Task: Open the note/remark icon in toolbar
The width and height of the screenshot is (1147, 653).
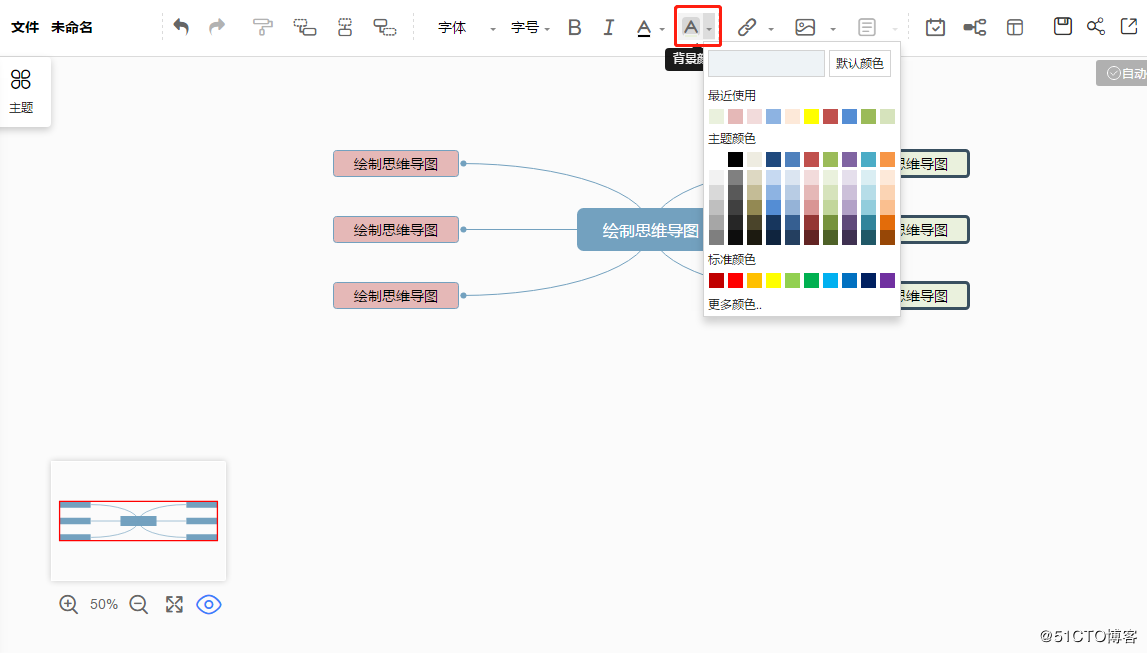Action: coord(866,27)
